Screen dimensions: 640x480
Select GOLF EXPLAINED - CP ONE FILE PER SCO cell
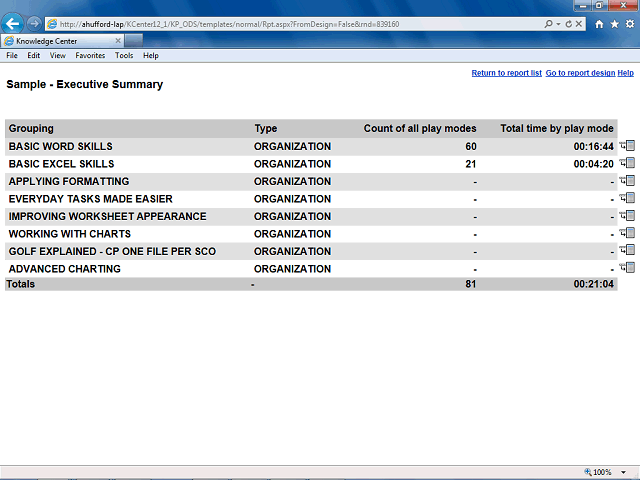point(112,251)
